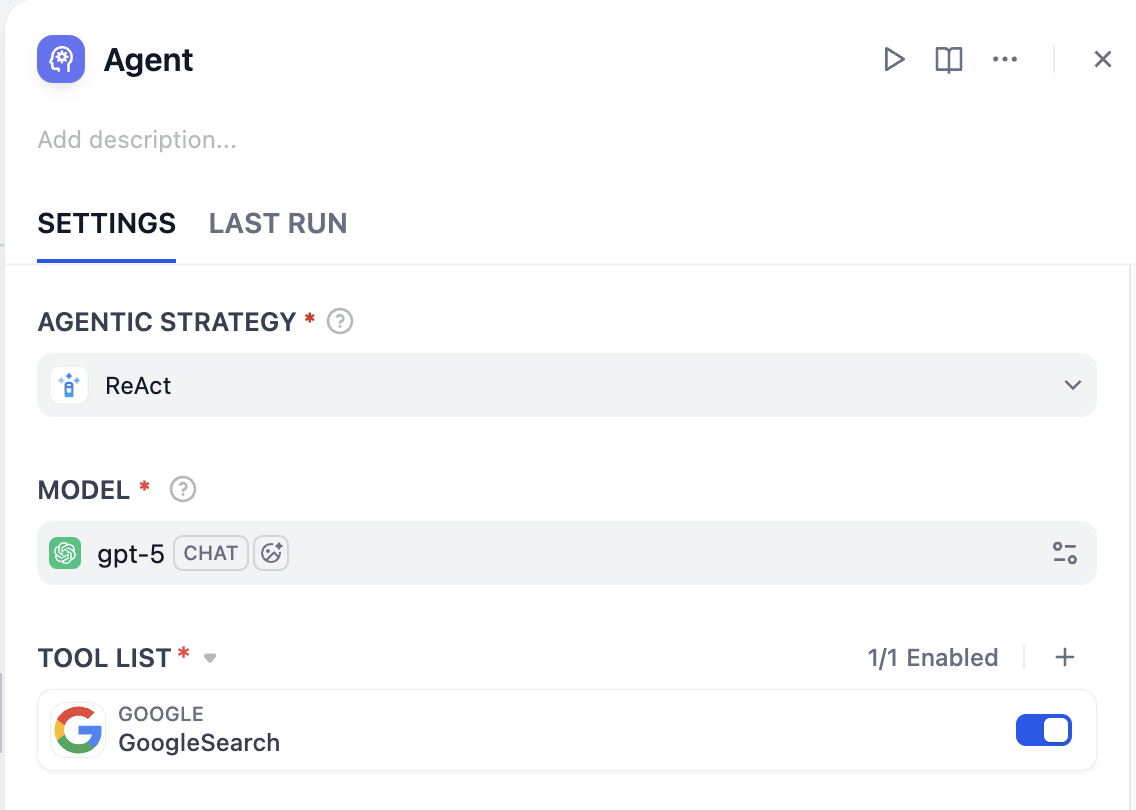The image size is (1136, 810).
Task: Select the Settings tab
Action: click(x=106, y=223)
